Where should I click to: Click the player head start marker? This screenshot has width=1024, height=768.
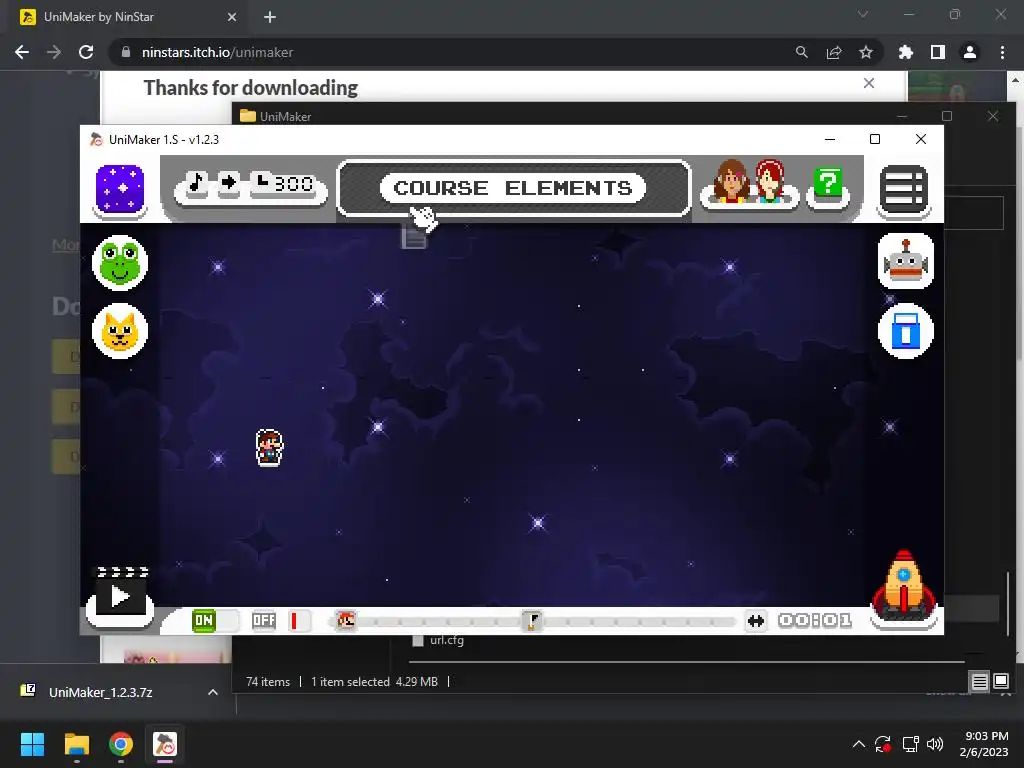click(345, 620)
